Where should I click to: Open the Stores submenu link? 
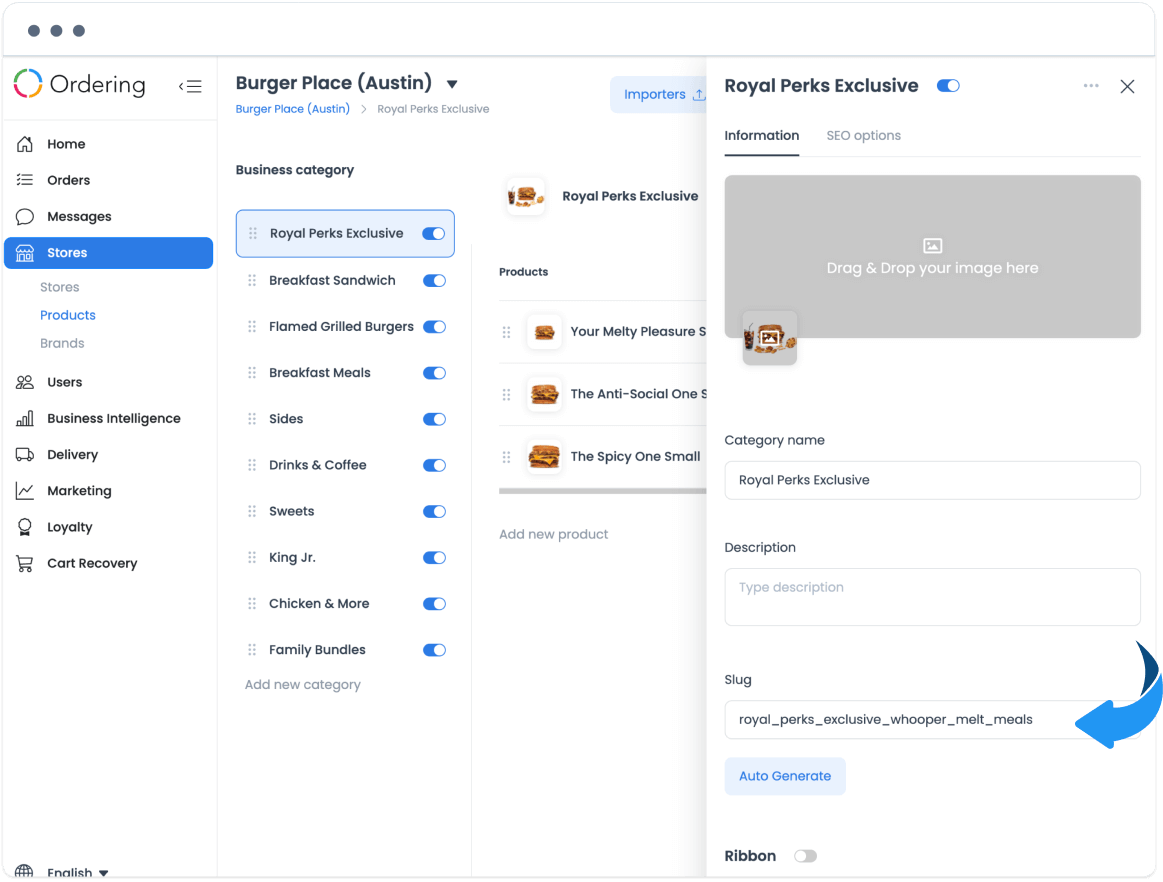point(59,287)
